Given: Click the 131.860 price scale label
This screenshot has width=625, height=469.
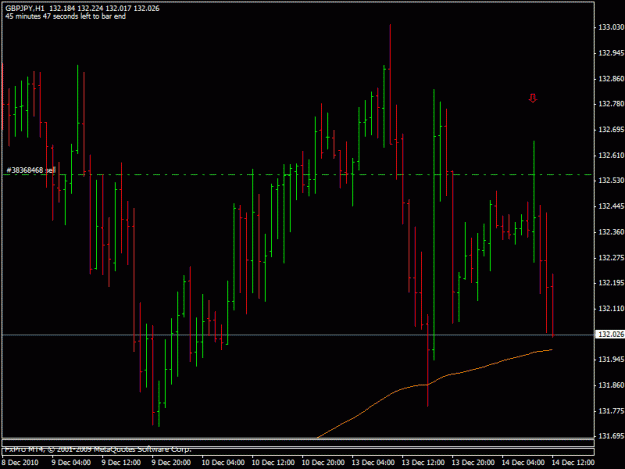Looking at the screenshot, I should pyautogui.click(x=611, y=385).
